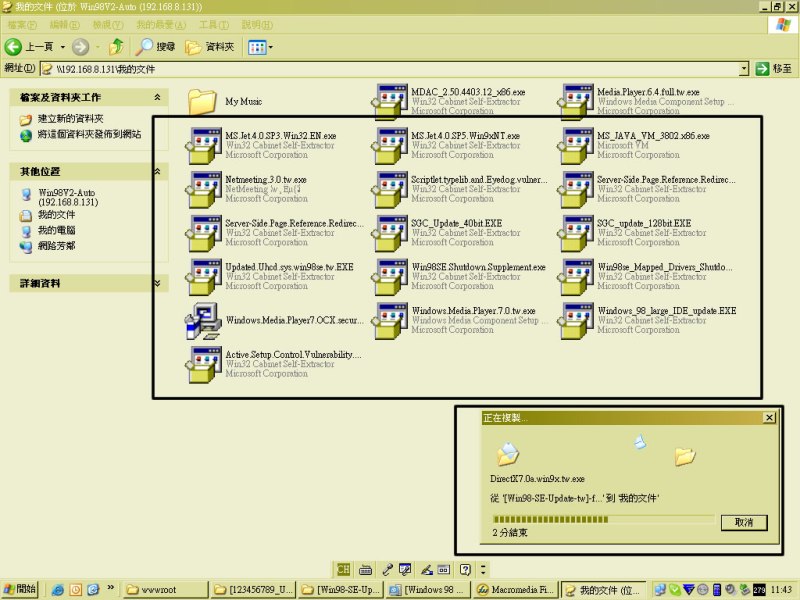Image resolution: width=800 pixels, height=600 pixels.
Task: Click the 移至 go button
Action: click(774, 68)
